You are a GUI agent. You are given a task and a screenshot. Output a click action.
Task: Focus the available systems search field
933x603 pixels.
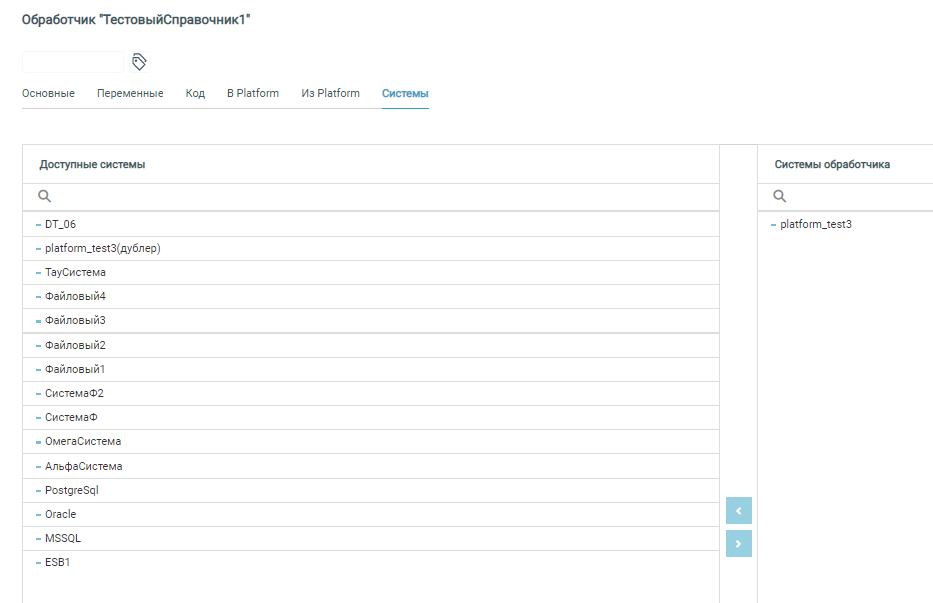point(380,197)
